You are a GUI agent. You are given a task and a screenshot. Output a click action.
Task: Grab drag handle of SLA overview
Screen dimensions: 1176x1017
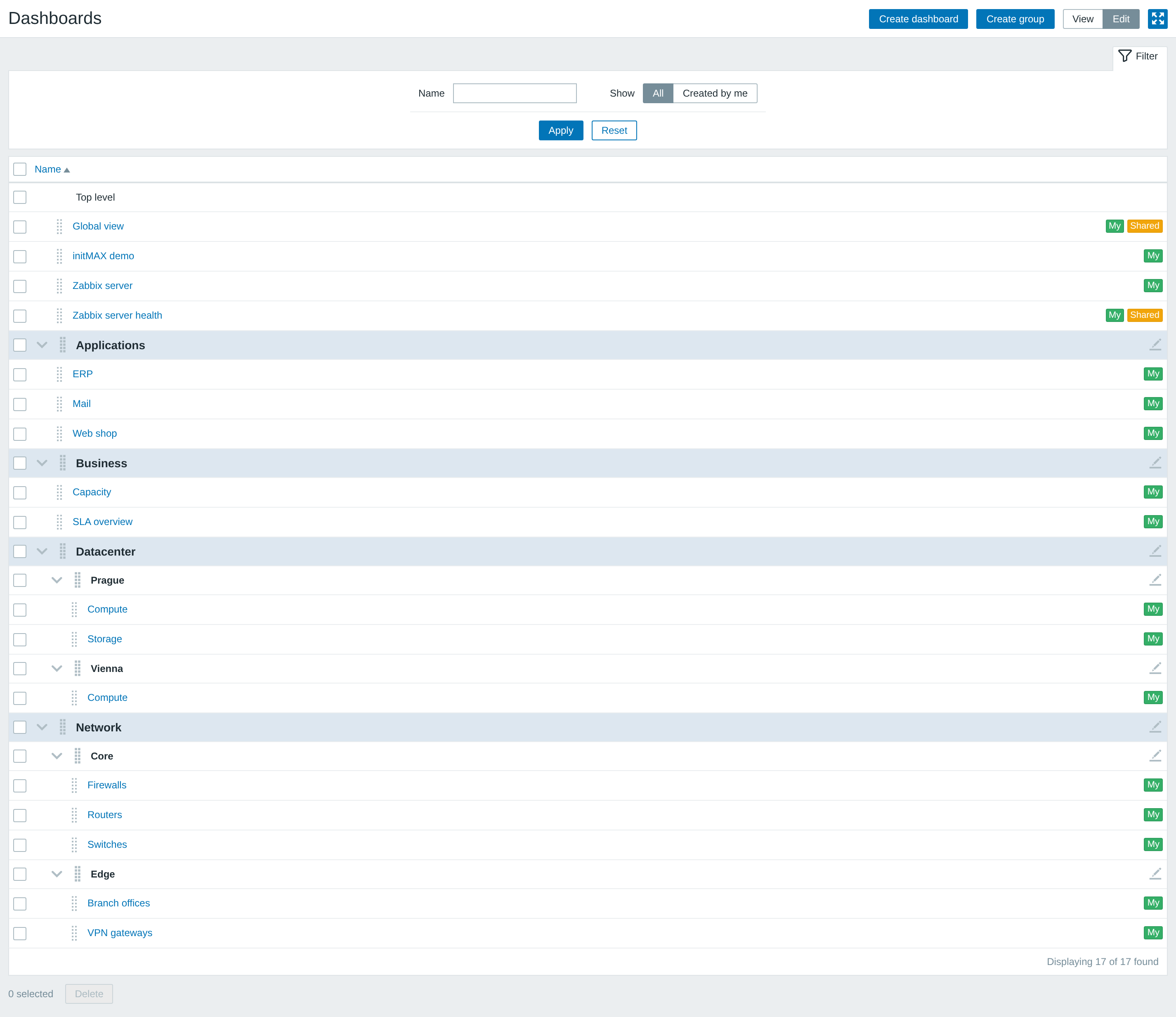tap(59, 522)
